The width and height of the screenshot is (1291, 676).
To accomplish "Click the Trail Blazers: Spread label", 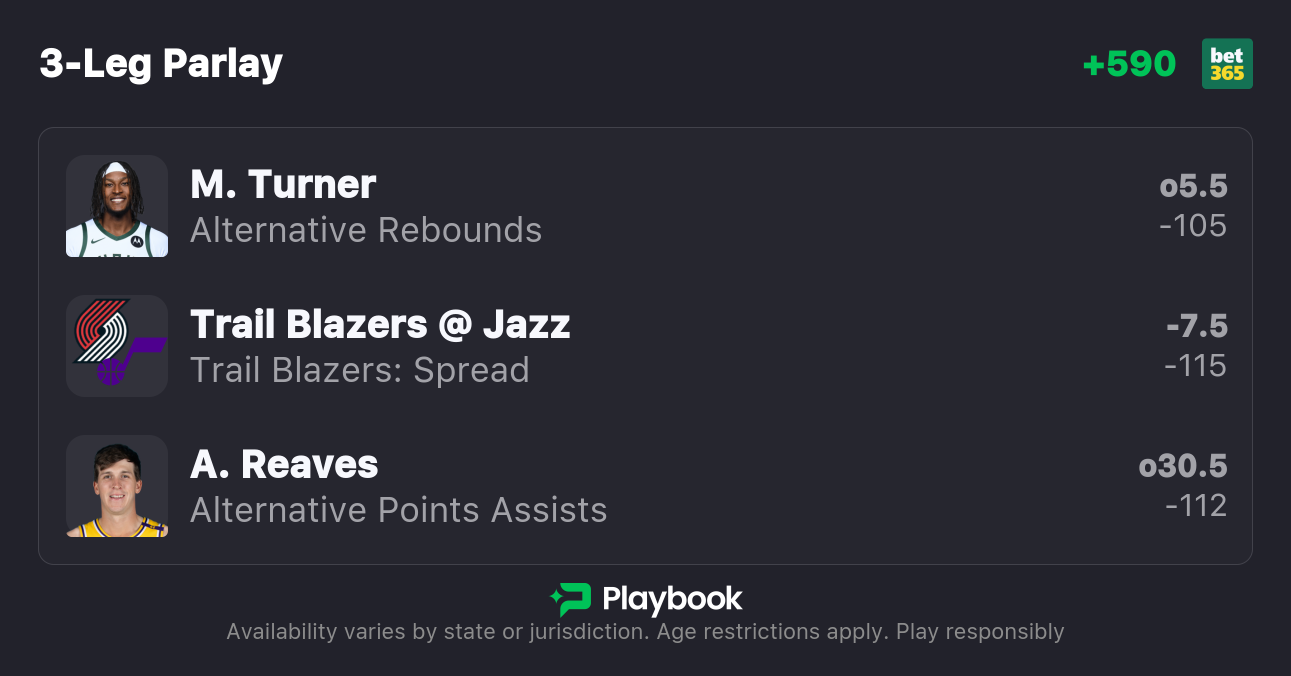I will [x=360, y=371].
